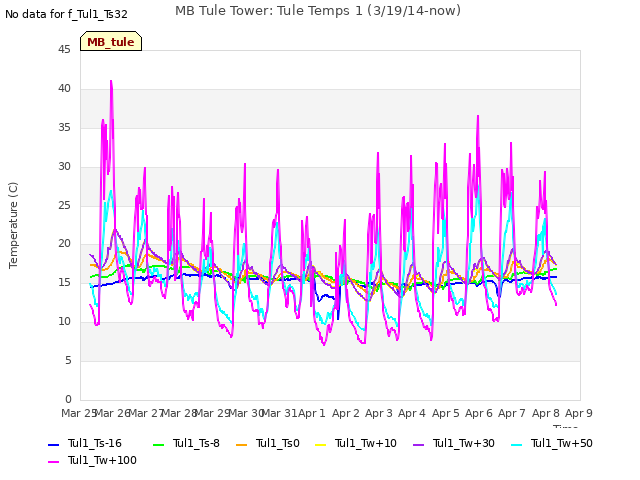Viewport: 640px width, 480px height.
Task: Select the Tul1_Tw+100 legend label
Action: point(102,460)
